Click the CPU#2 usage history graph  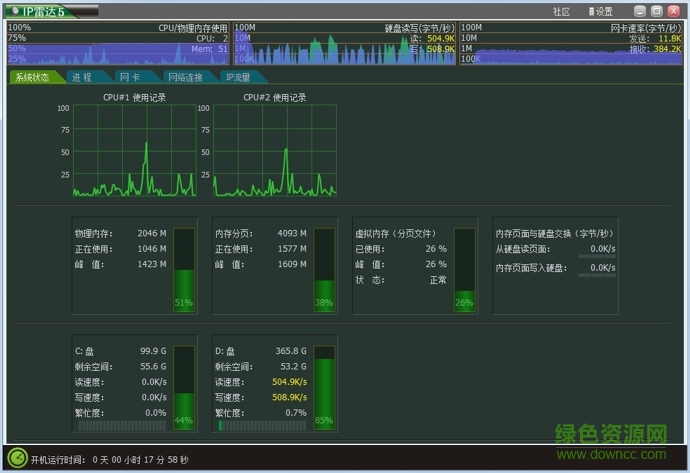[275, 151]
